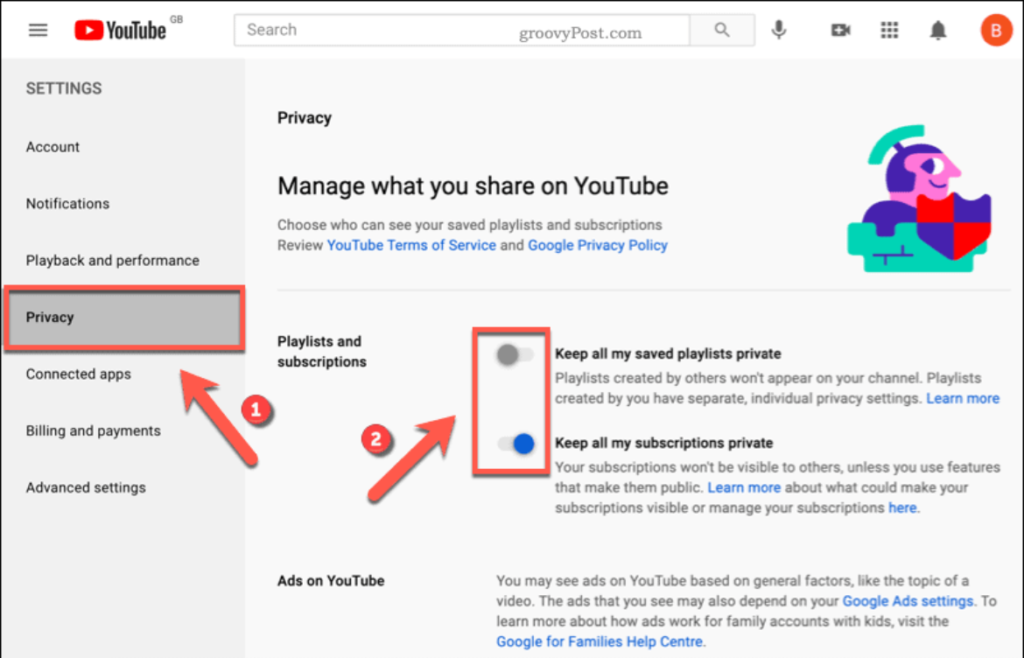The width and height of the screenshot is (1024, 658).
Task: Open Playback and performance settings
Action: 112,261
